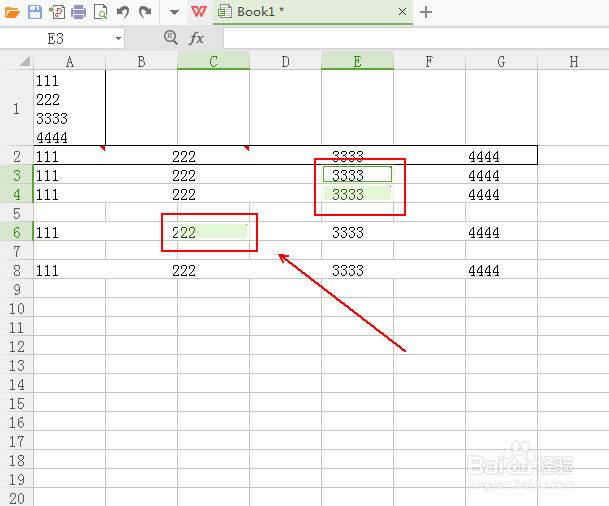
Task: Select all cells with corner triangle
Action: click(x=25, y=61)
